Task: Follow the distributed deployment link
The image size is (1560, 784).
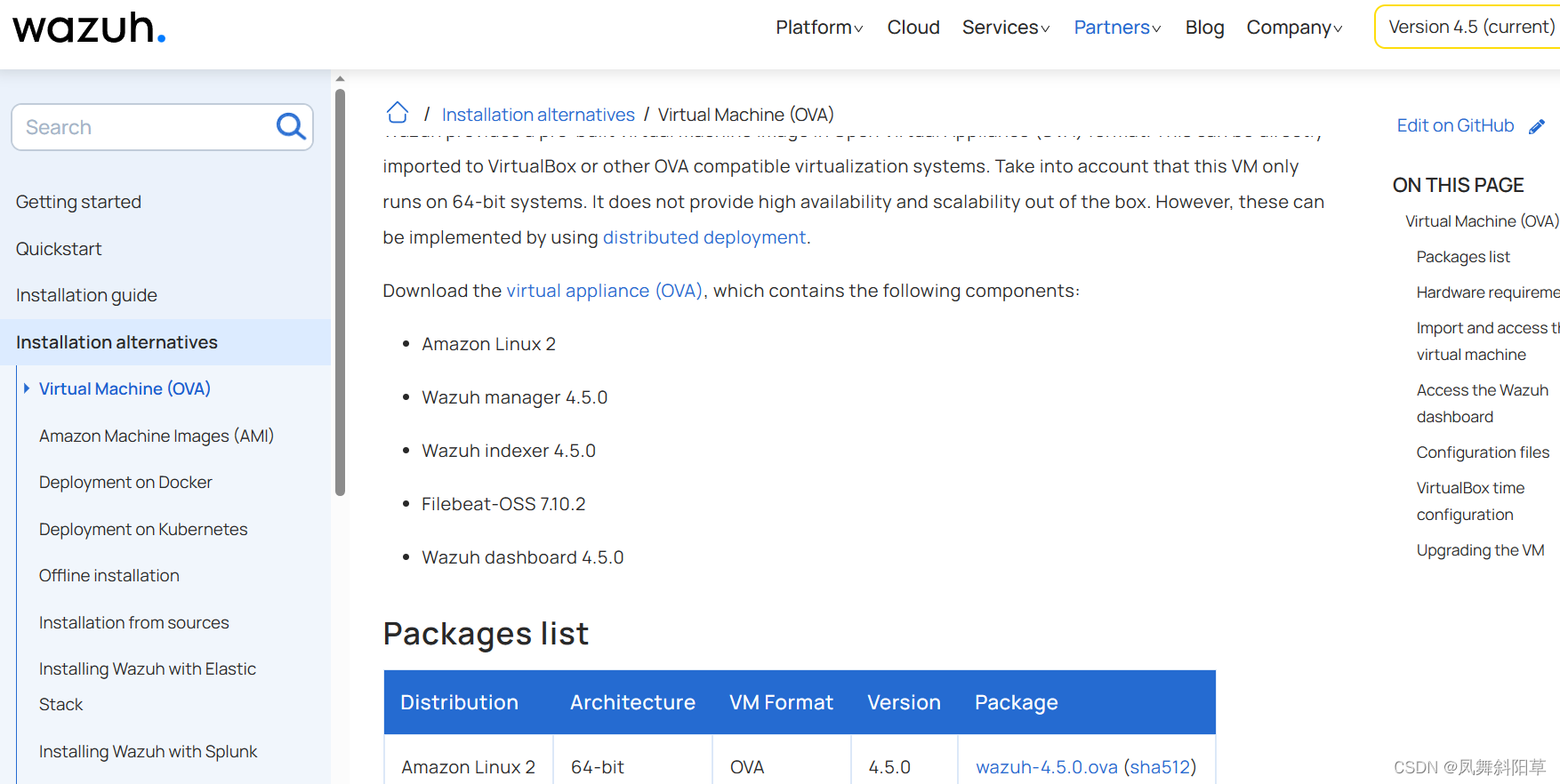Action: (x=704, y=237)
